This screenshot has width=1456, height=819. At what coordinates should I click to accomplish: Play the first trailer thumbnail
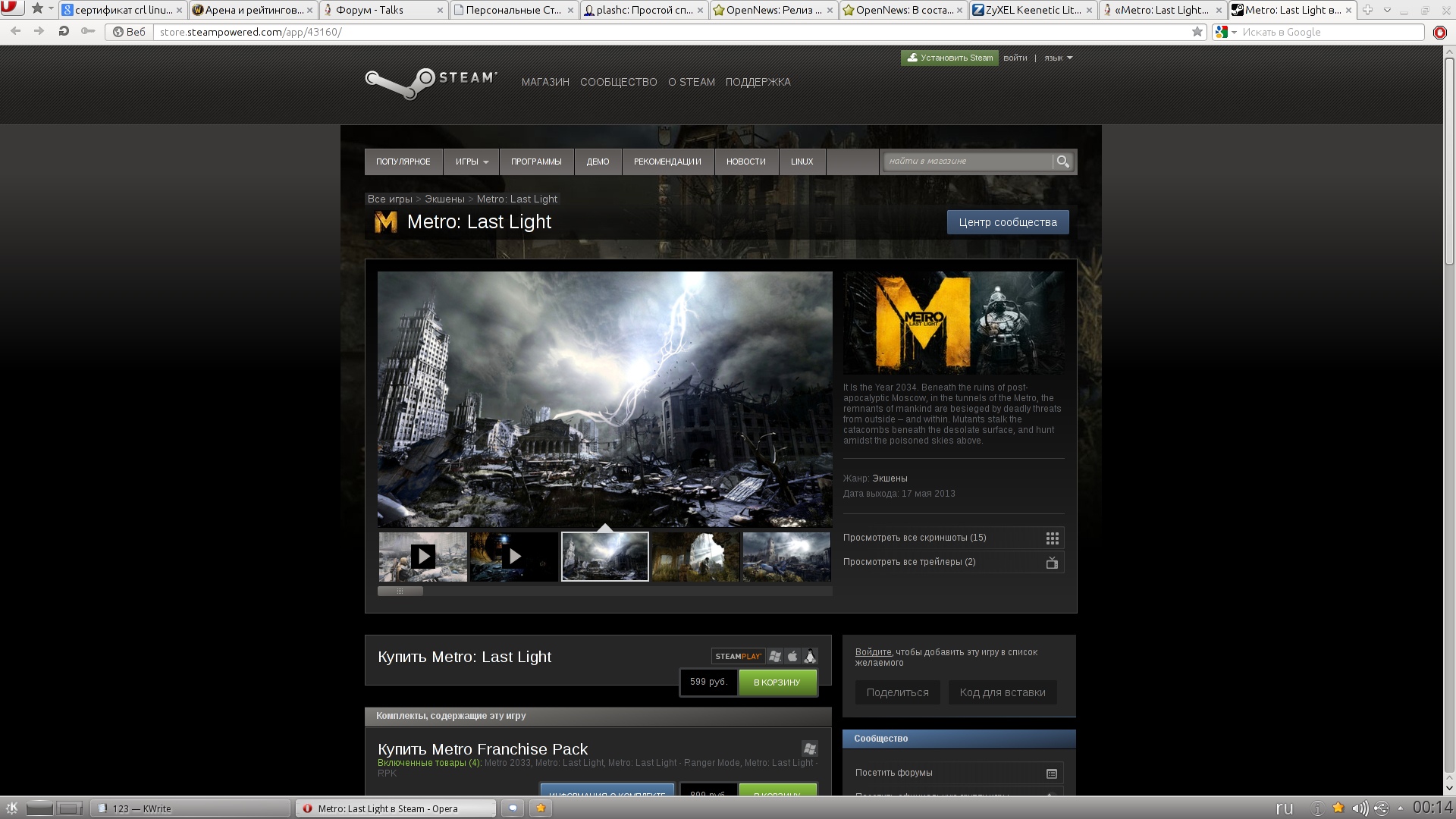[x=423, y=557]
